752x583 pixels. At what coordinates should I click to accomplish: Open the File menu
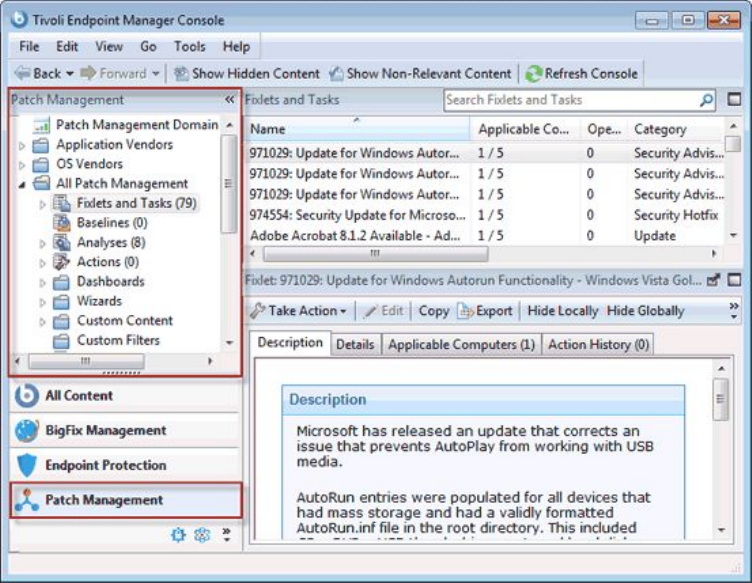point(29,47)
